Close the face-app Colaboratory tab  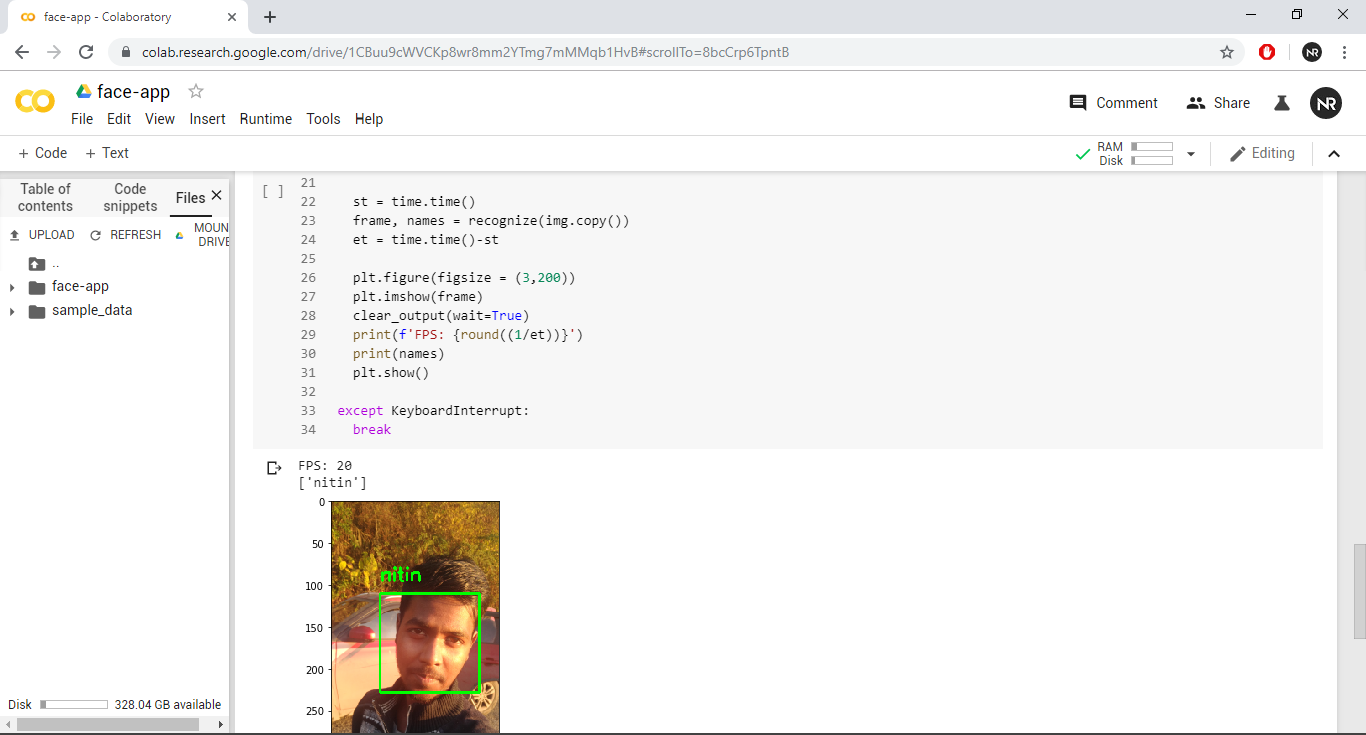pyautogui.click(x=232, y=17)
